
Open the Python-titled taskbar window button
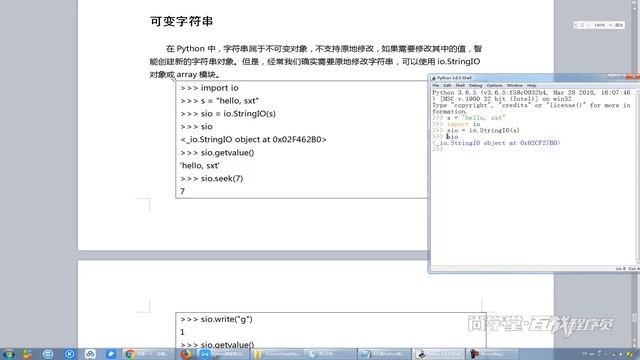[x=385, y=354]
